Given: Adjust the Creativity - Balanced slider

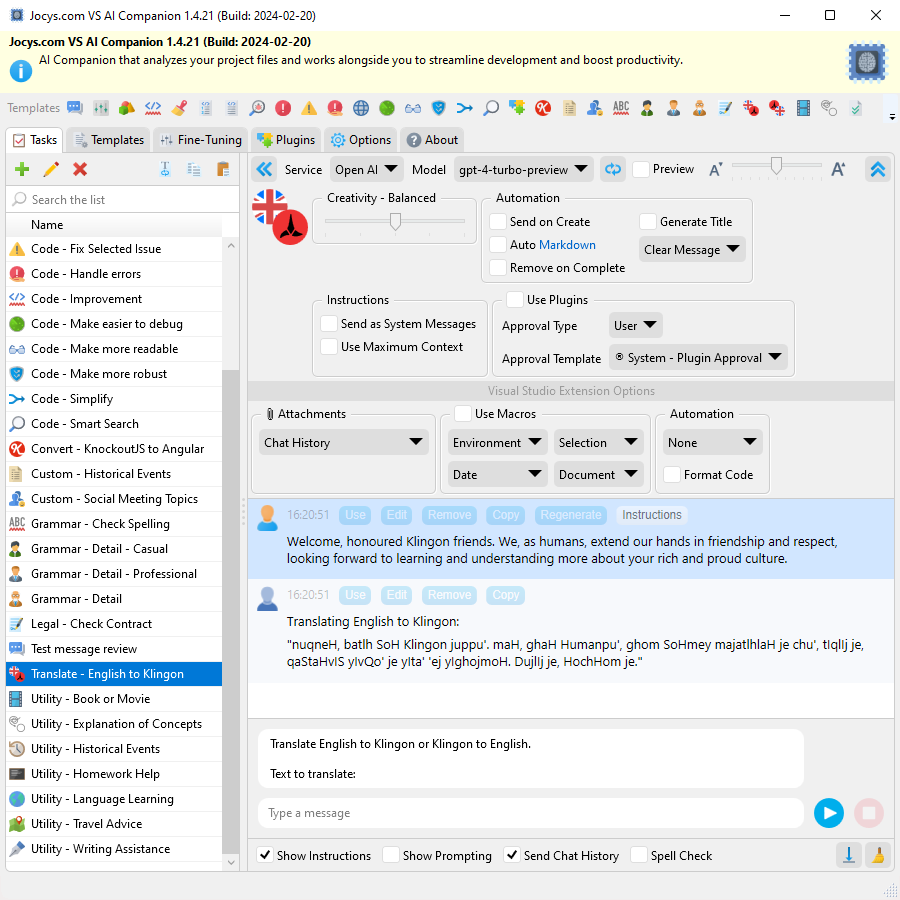Looking at the screenshot, I should coord(394,221).
